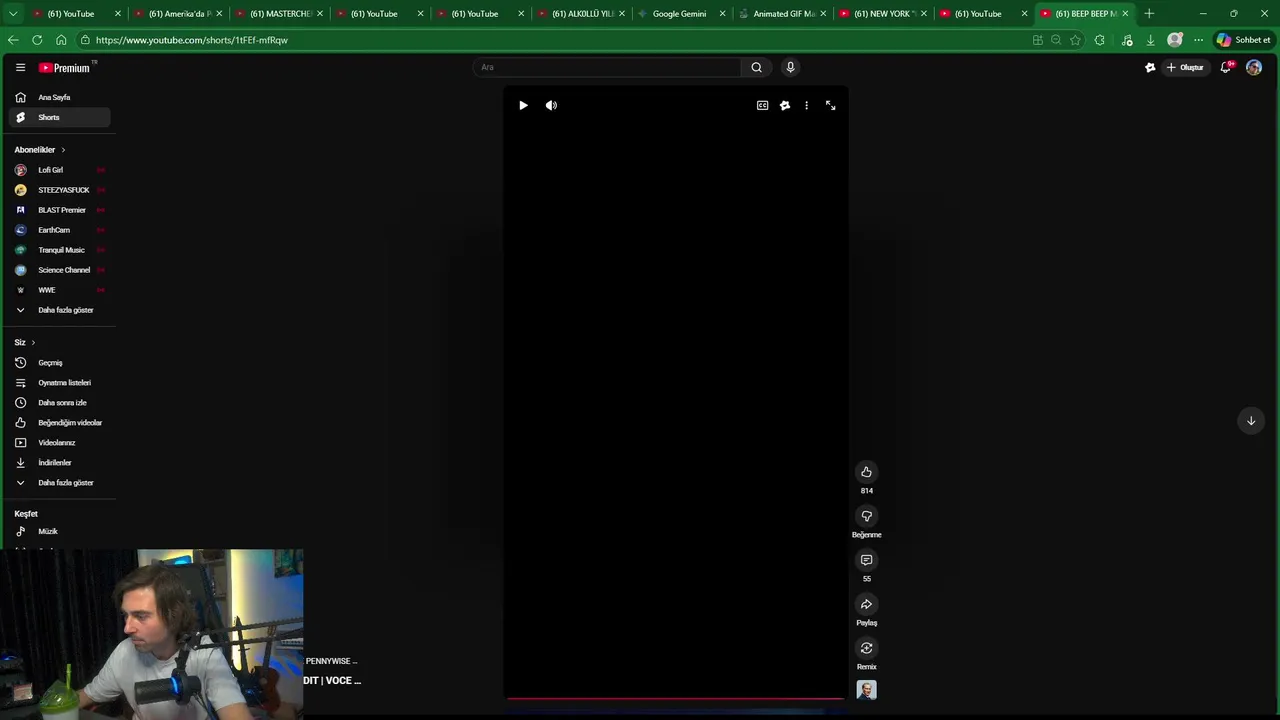This screenshot has height=720, width=1280.
Task: Open browser extensions puzzle icon
Action: (x=1100, y=40)
